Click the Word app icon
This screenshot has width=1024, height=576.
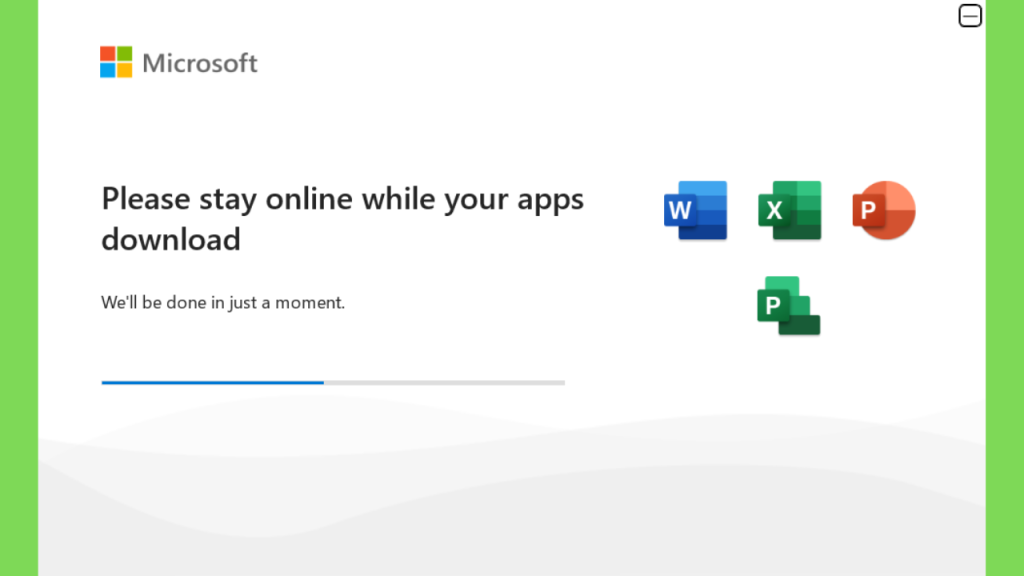[696, 210]
